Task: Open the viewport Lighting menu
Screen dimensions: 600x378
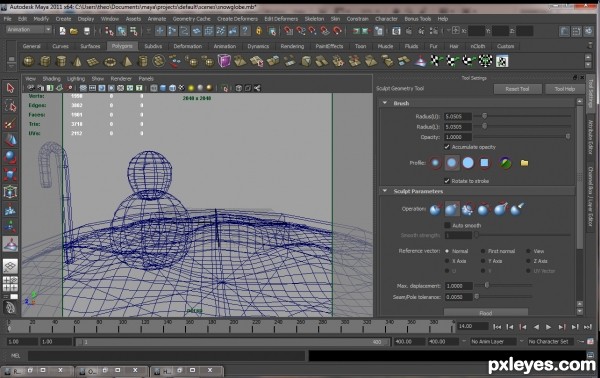Action: (76, 78)
